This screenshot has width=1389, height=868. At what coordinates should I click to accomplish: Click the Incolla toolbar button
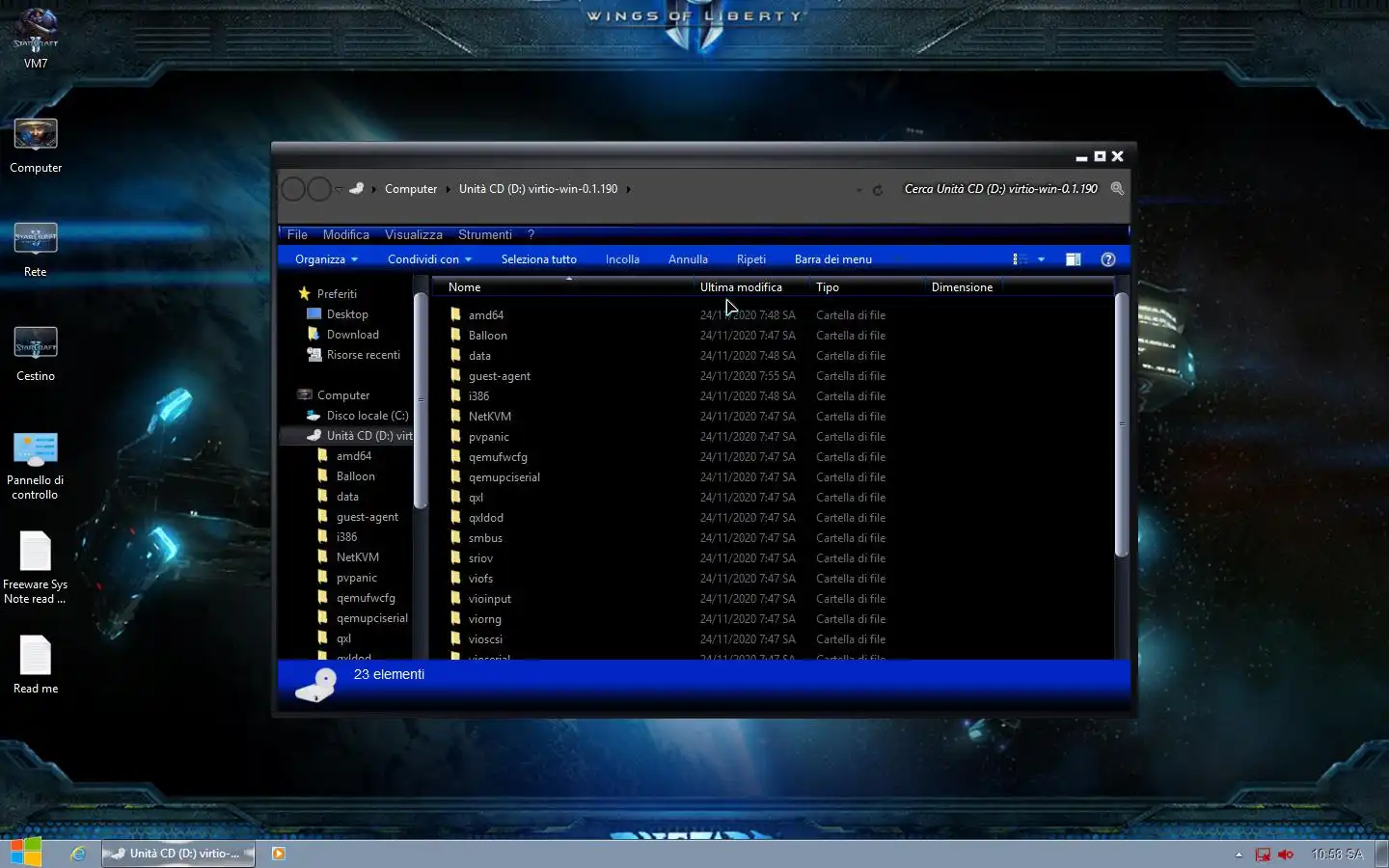tap(622, 259)
